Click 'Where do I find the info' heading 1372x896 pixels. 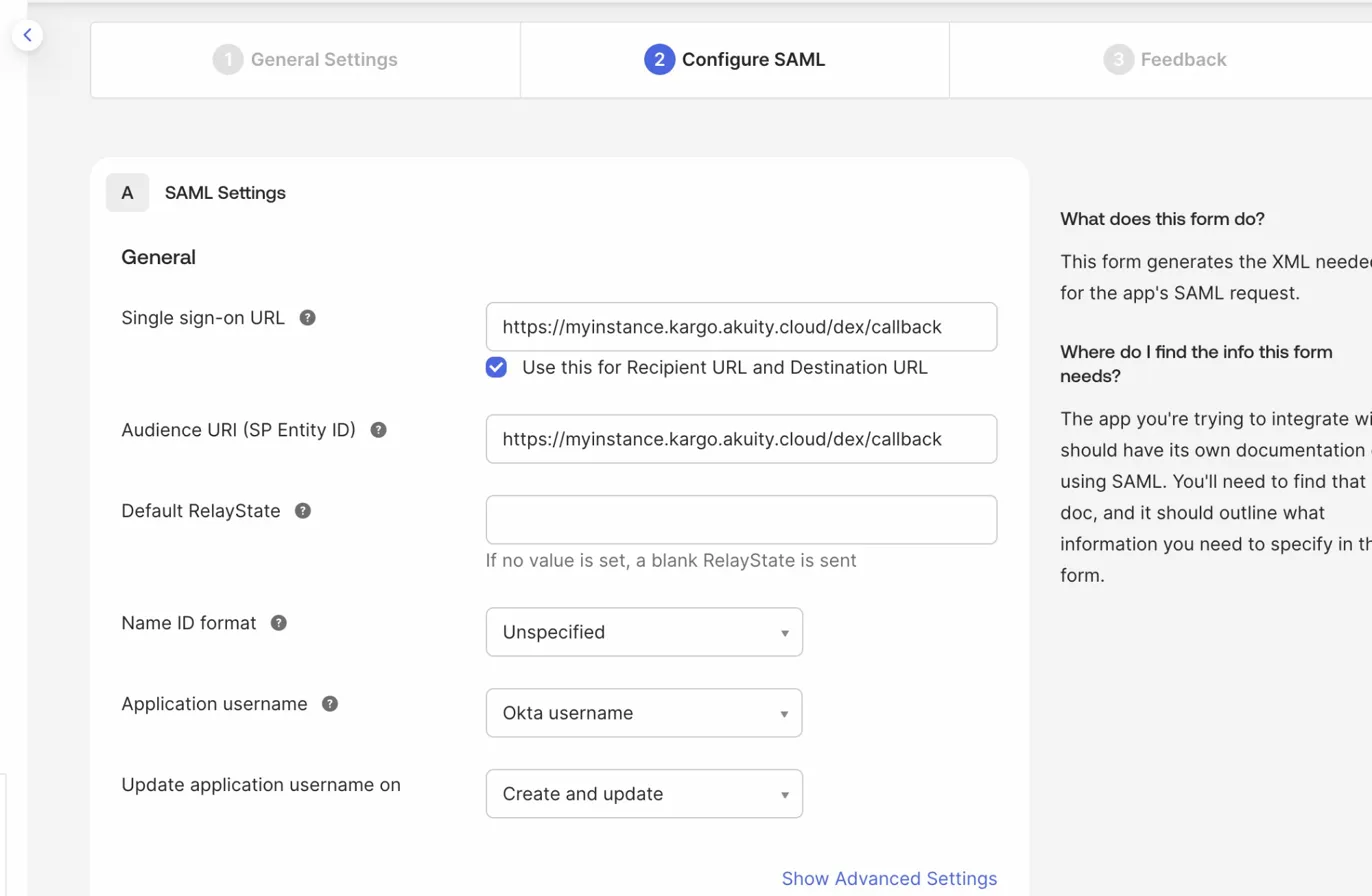click(1196, 364)
